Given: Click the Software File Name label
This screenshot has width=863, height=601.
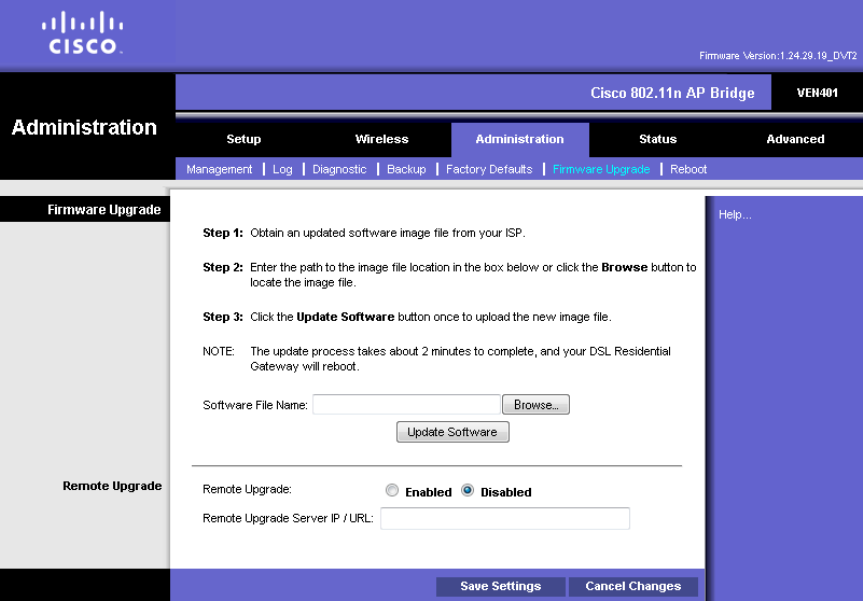Looking at the screenshot, I should (x=255, y=405).
